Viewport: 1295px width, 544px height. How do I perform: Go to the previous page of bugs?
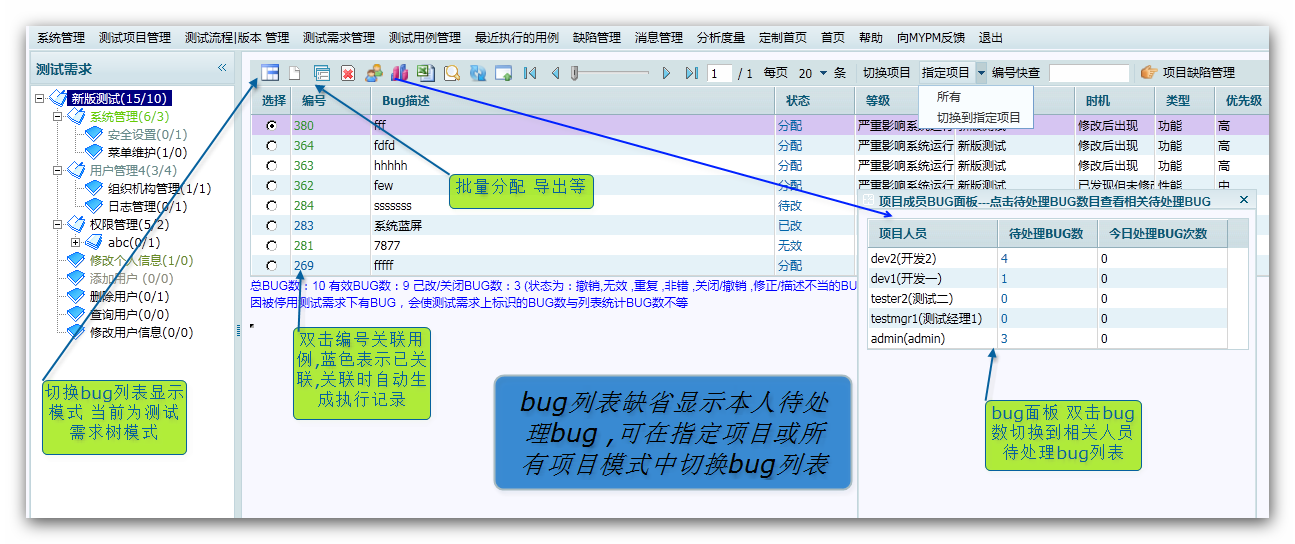[x=556, y=73]
